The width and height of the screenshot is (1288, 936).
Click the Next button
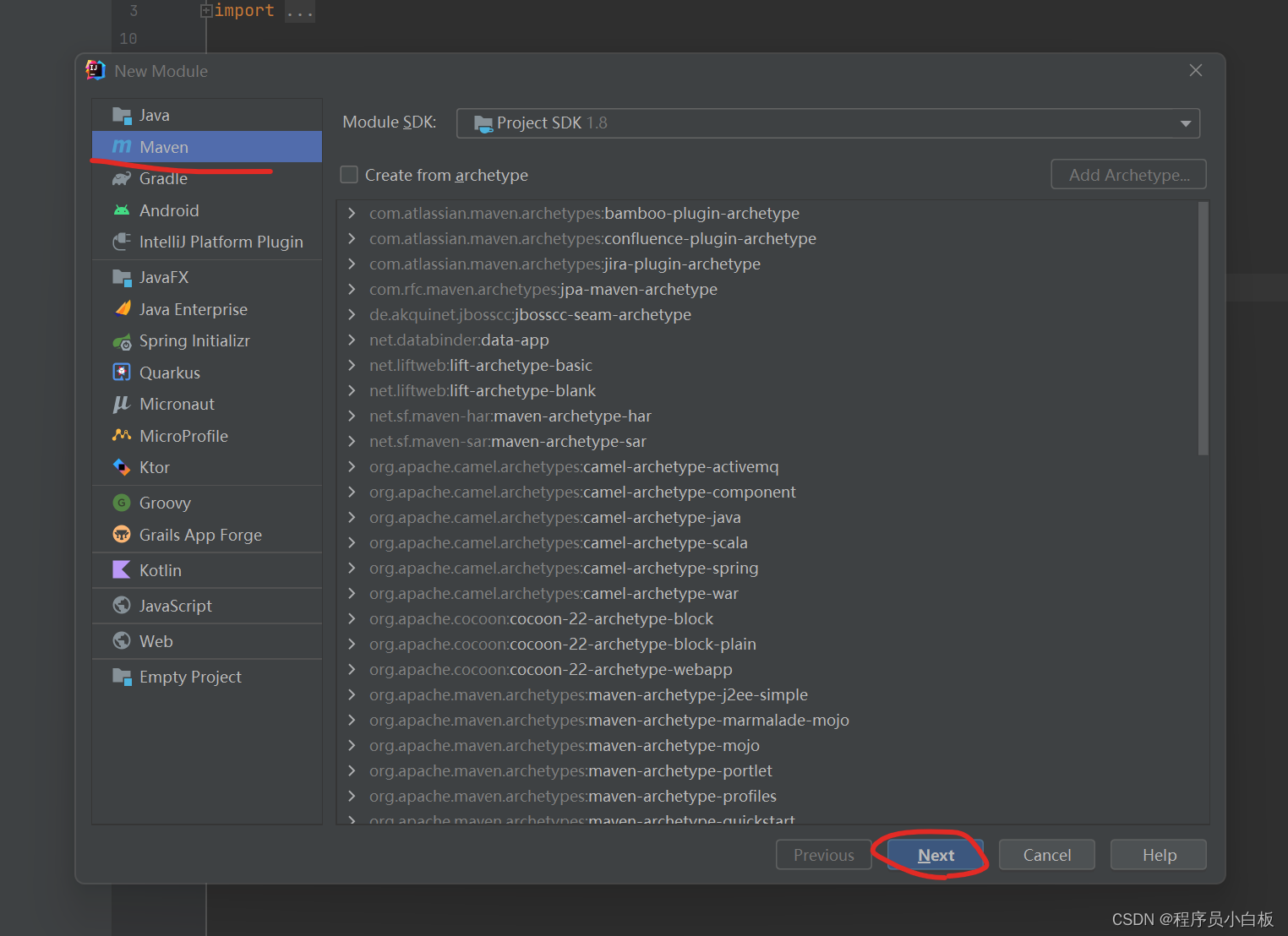pos(936,855)
